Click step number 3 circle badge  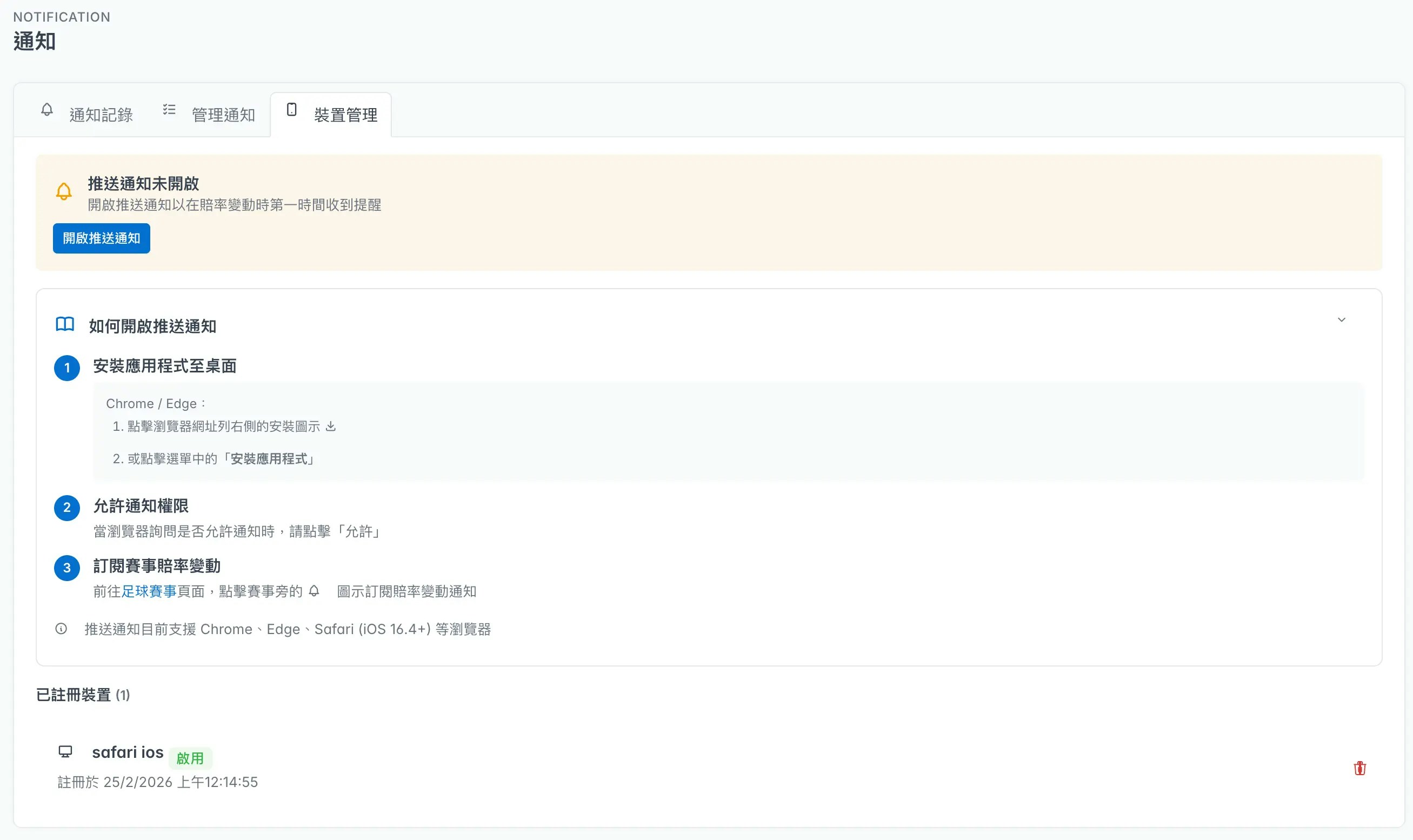coord(67,568)
